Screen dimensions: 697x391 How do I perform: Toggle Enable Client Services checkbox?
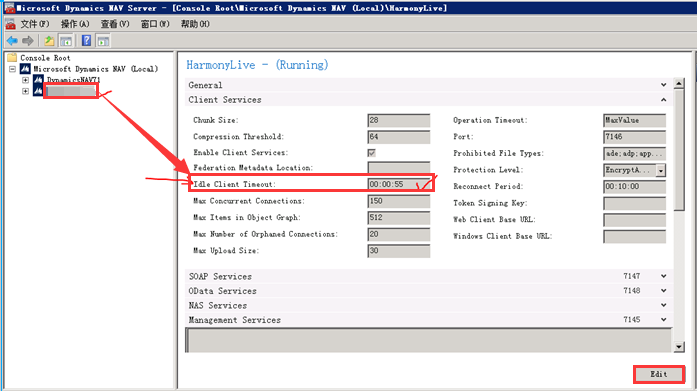(372, 153)
